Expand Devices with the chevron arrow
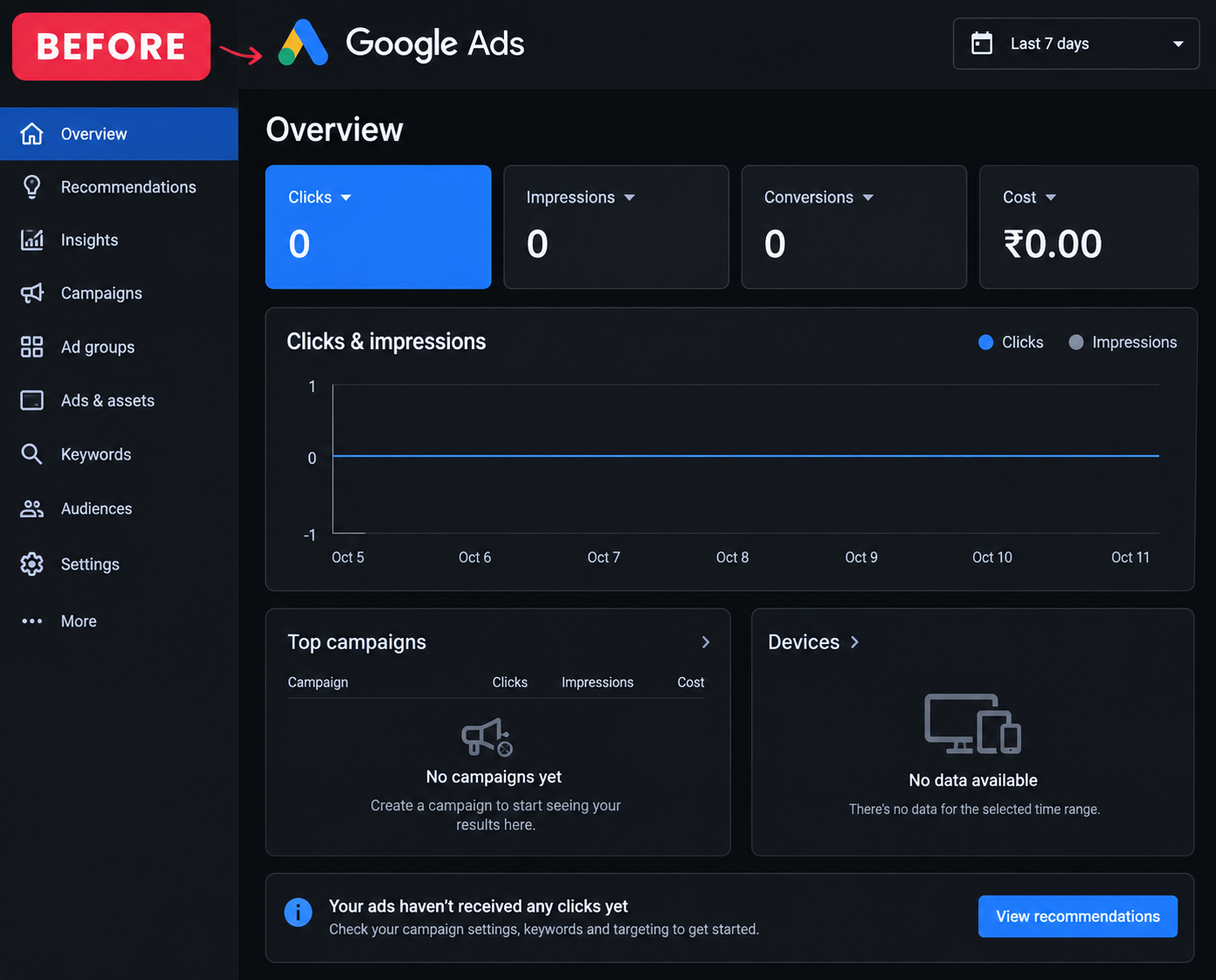 tap(855, 642)
